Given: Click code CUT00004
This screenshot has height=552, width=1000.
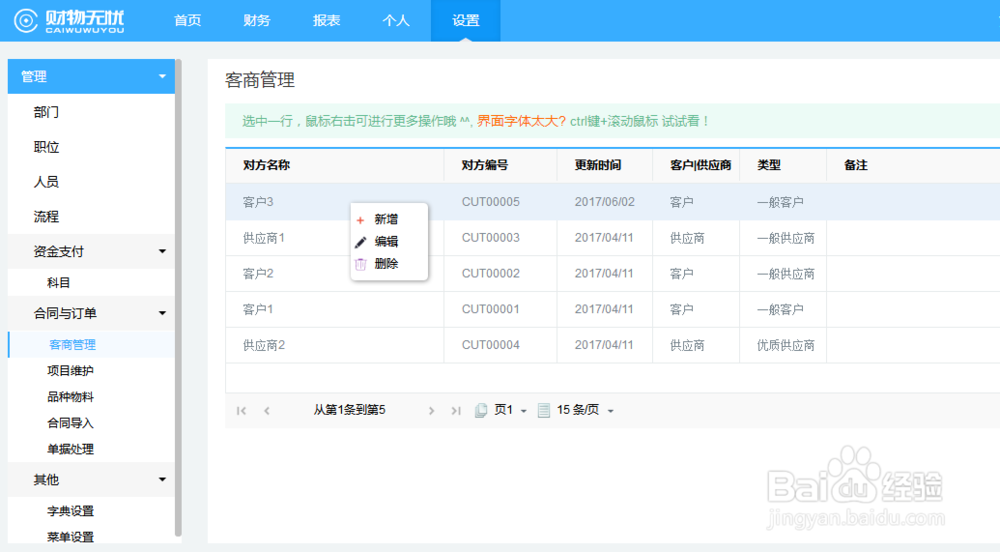Looking at the screenshot, I should point(490,345).
